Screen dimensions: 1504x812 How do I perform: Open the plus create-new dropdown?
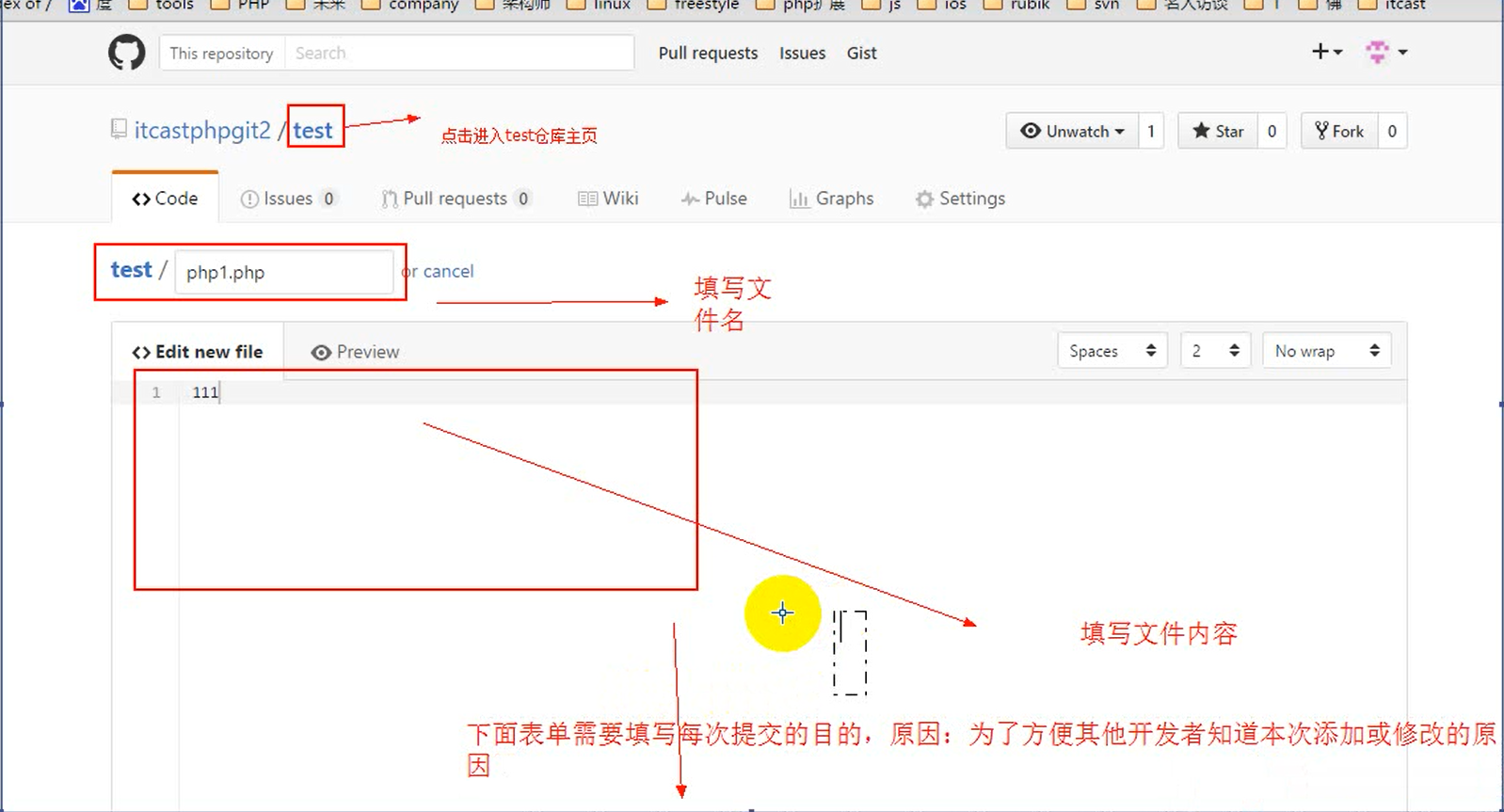(1327, 52)
